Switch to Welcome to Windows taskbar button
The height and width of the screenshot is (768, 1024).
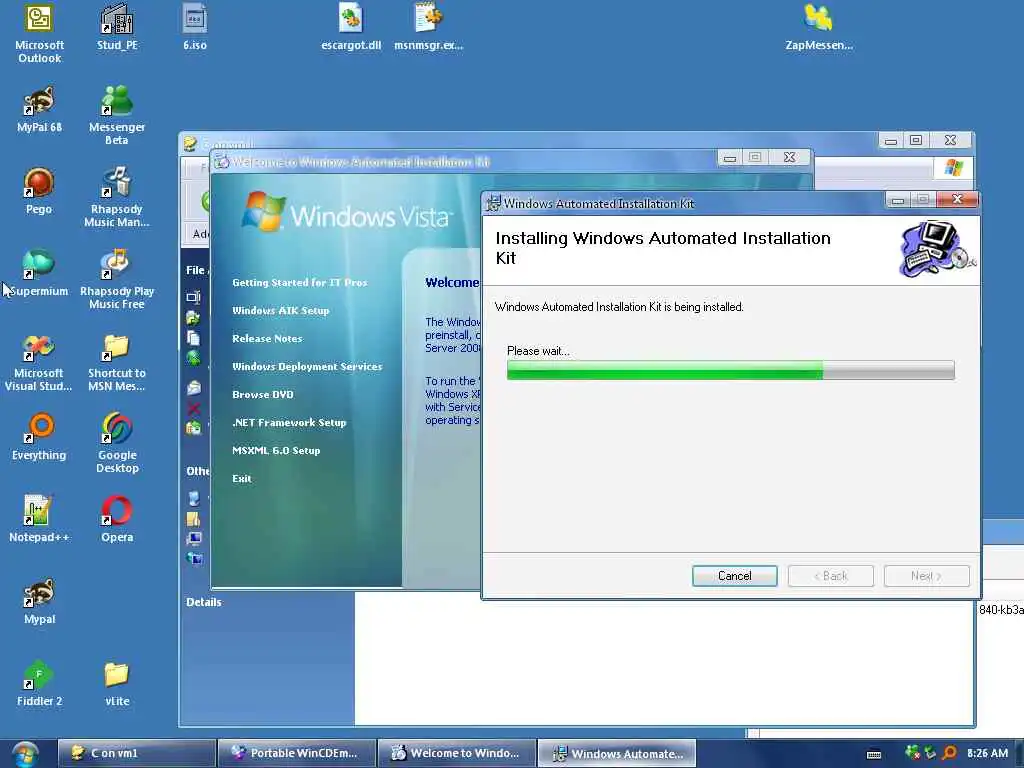pos(457,754)
